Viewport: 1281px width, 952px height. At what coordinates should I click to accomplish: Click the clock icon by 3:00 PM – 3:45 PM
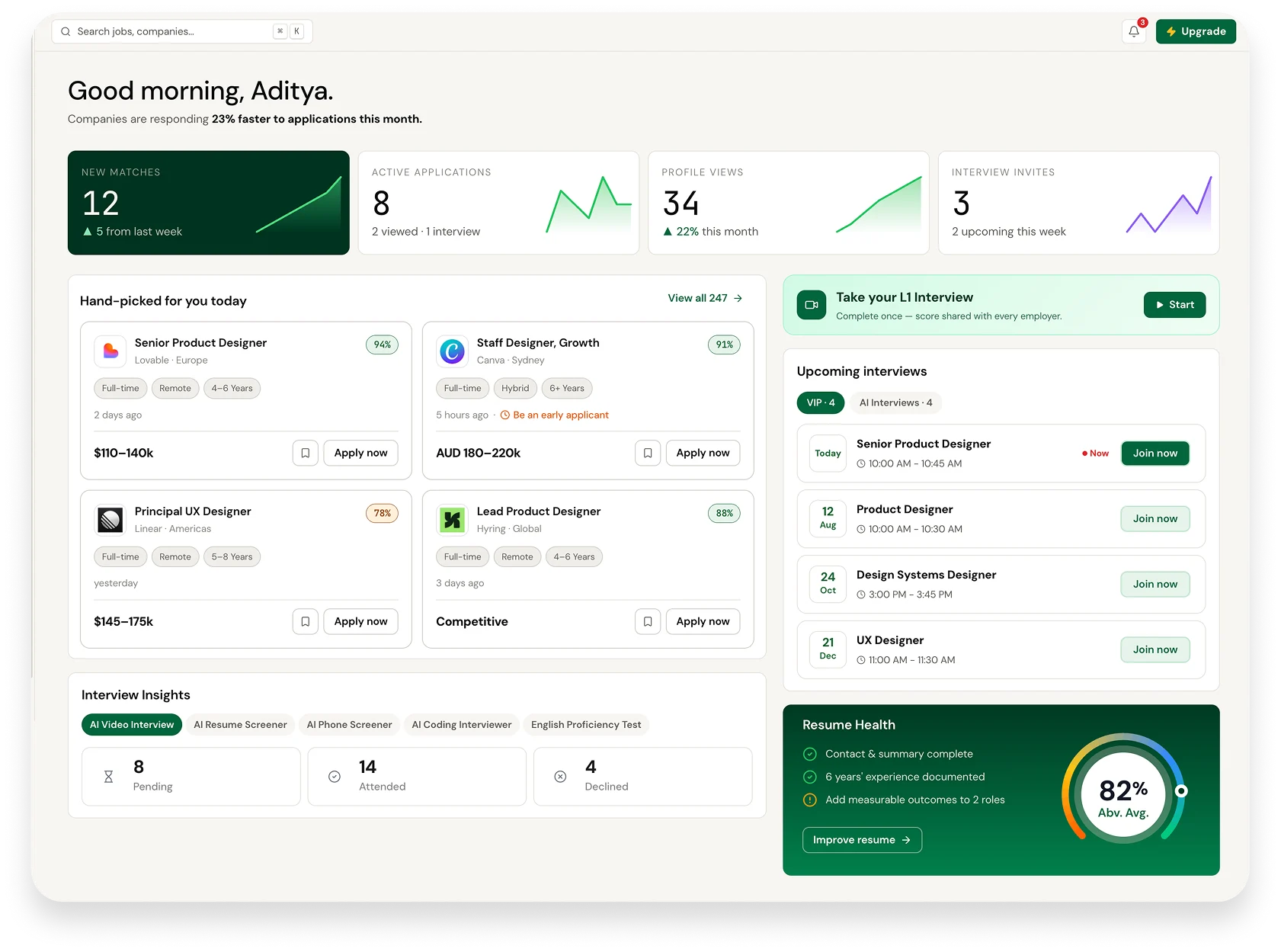point(861,595)
